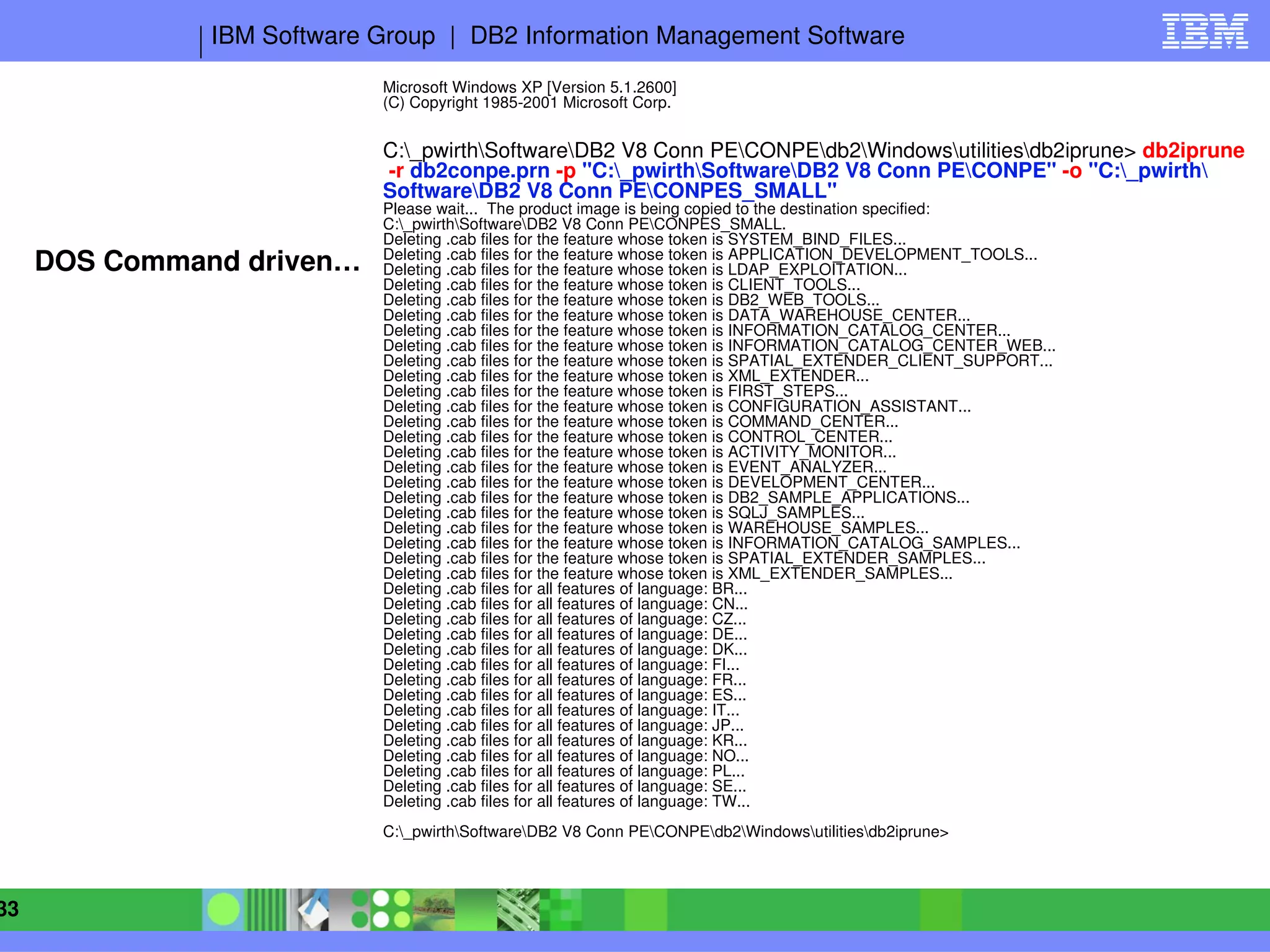Click the line ending INFORMATION_CATALOG_CENTER_WEB

pos(719,346)
